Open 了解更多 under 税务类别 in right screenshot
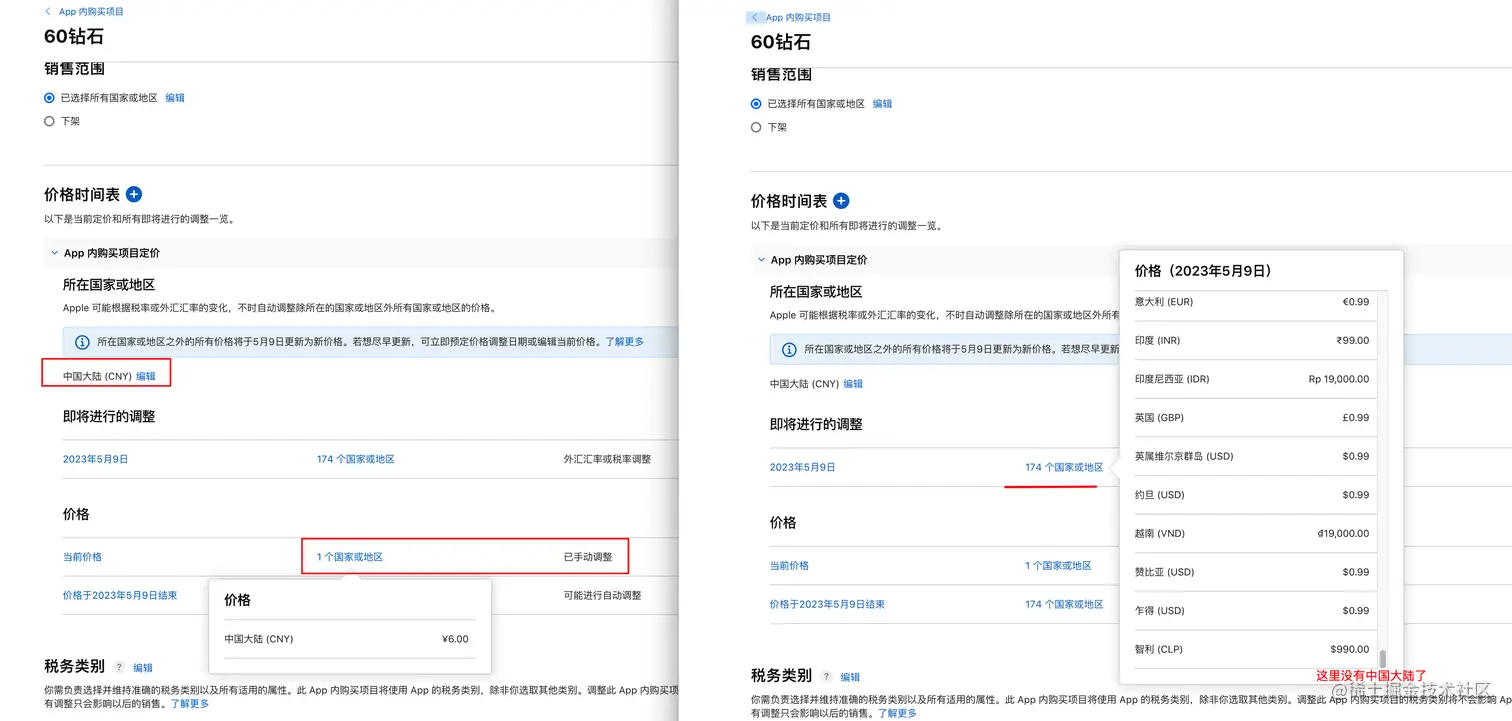 click(x=897, y=713)
